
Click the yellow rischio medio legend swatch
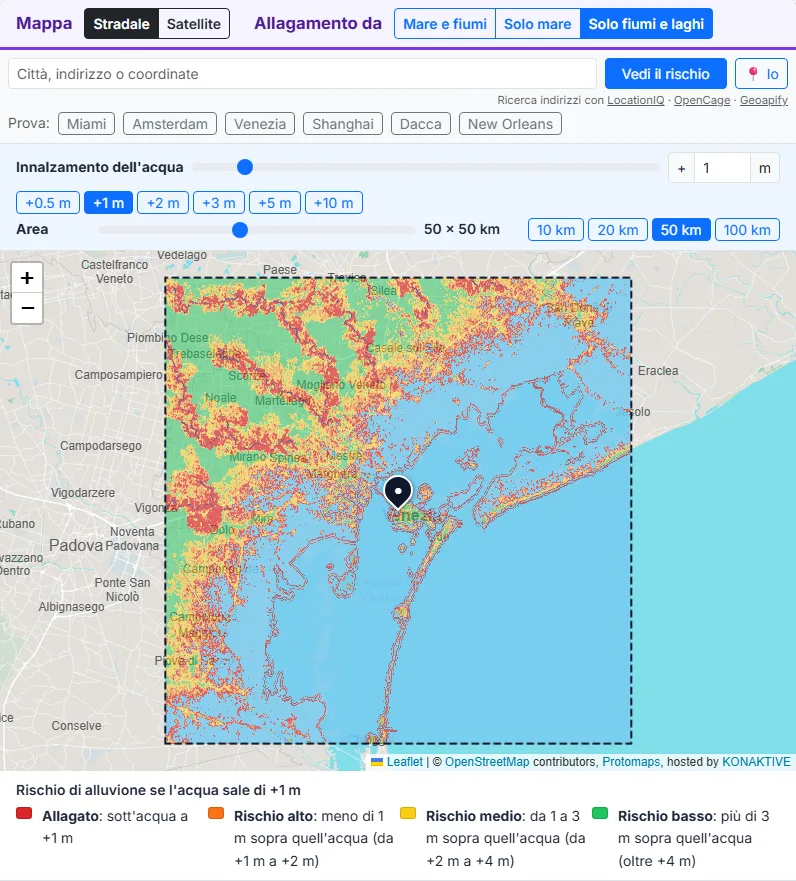[408, 813]
